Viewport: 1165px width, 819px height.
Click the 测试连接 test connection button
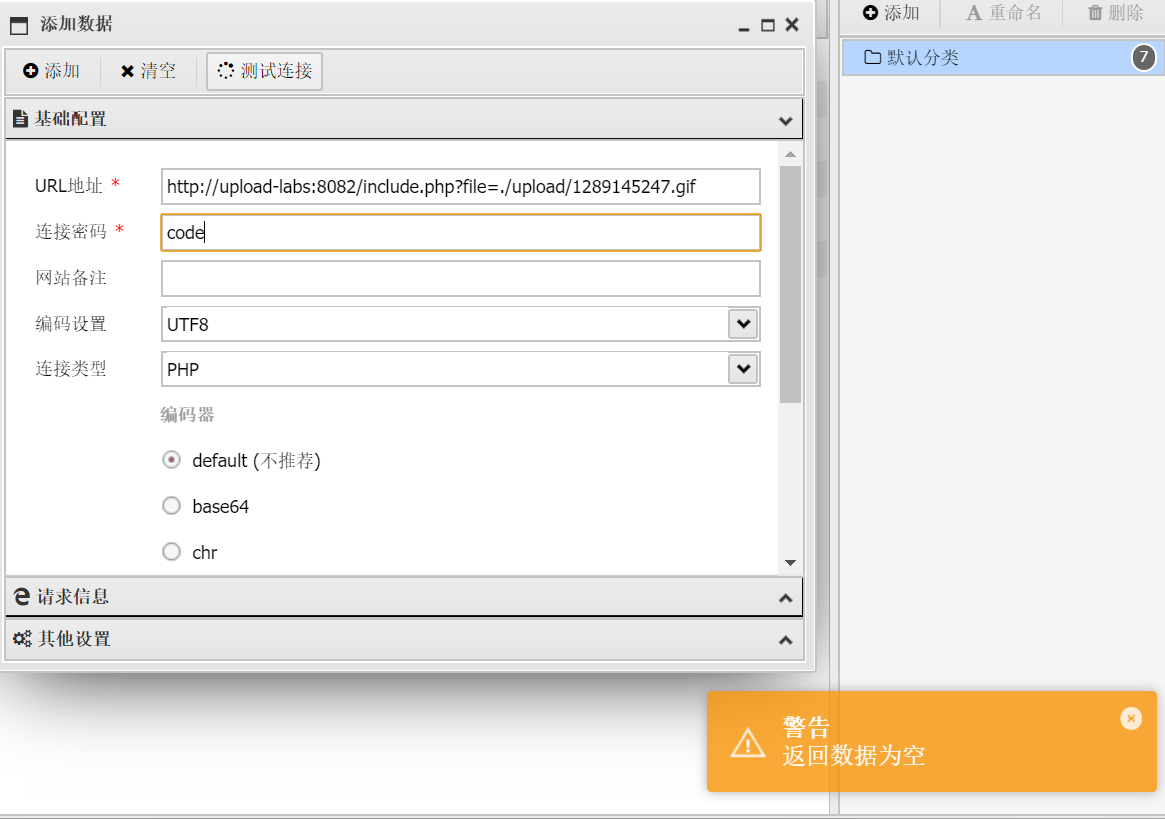point(265,71)
